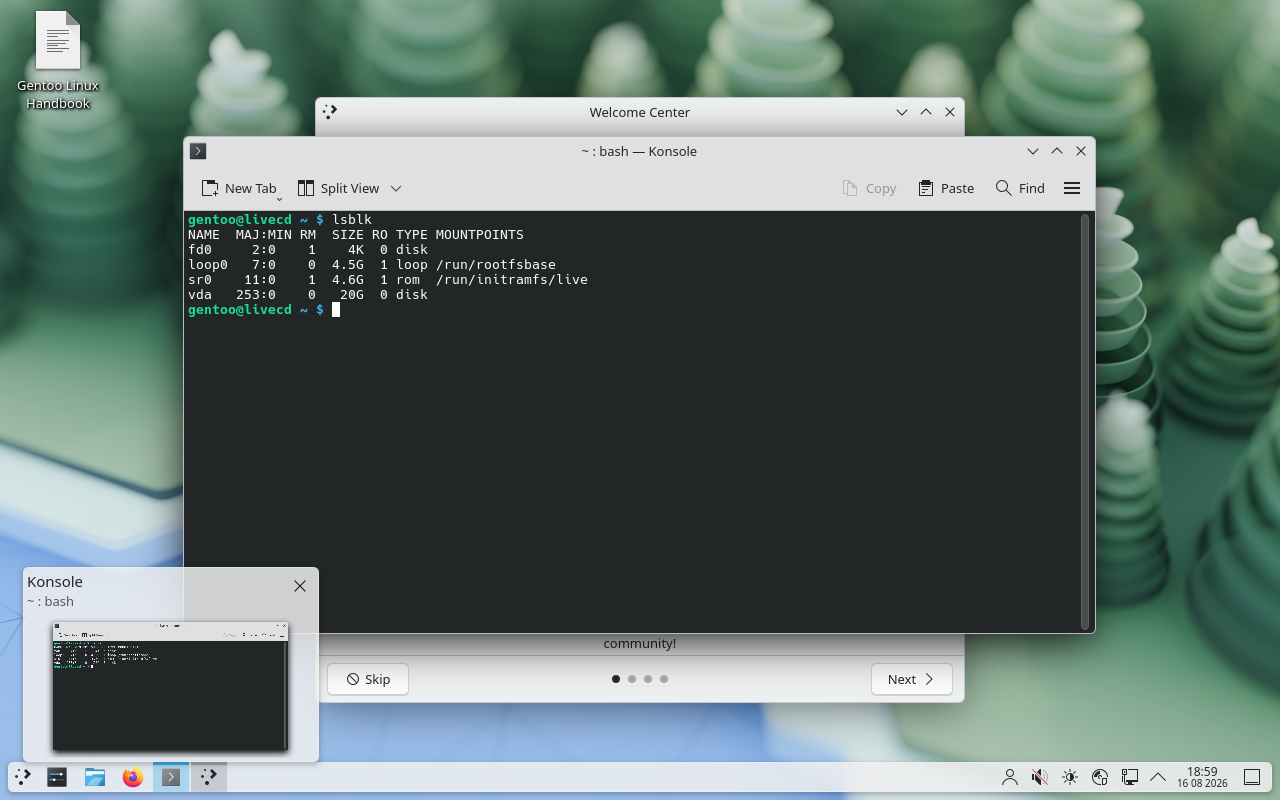This screenshot has width=1280, height=800.
Task: Click the muted audio volume tray icon
Action: coord(1040,777)
